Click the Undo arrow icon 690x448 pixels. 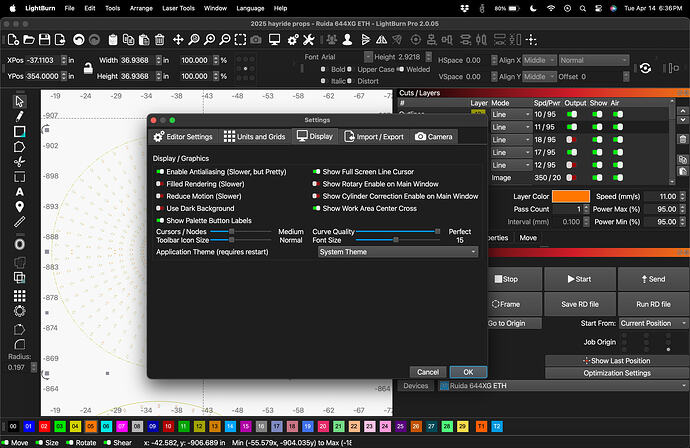(x=79, y=40)
